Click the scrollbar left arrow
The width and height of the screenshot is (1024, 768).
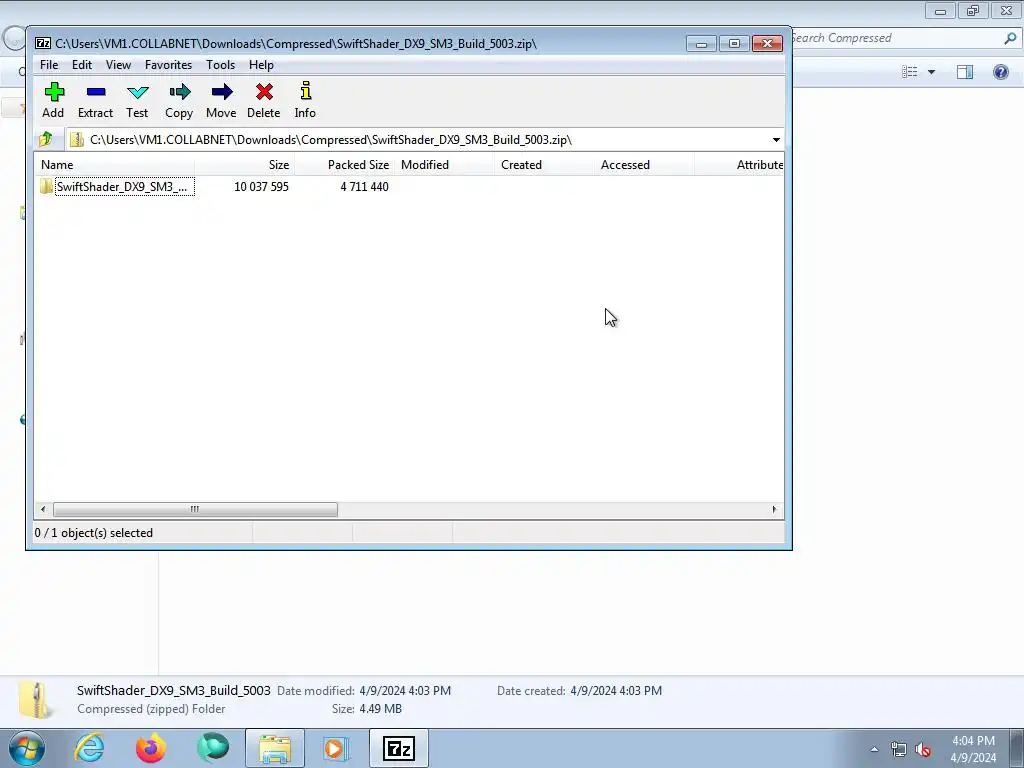pyautogui.click(x=43, y=509)
